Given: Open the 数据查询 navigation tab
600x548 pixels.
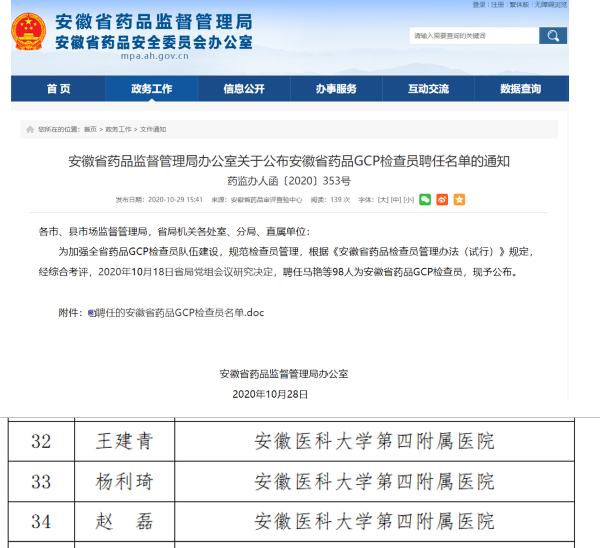Looking at the screenshot, I should coord(520,89).
